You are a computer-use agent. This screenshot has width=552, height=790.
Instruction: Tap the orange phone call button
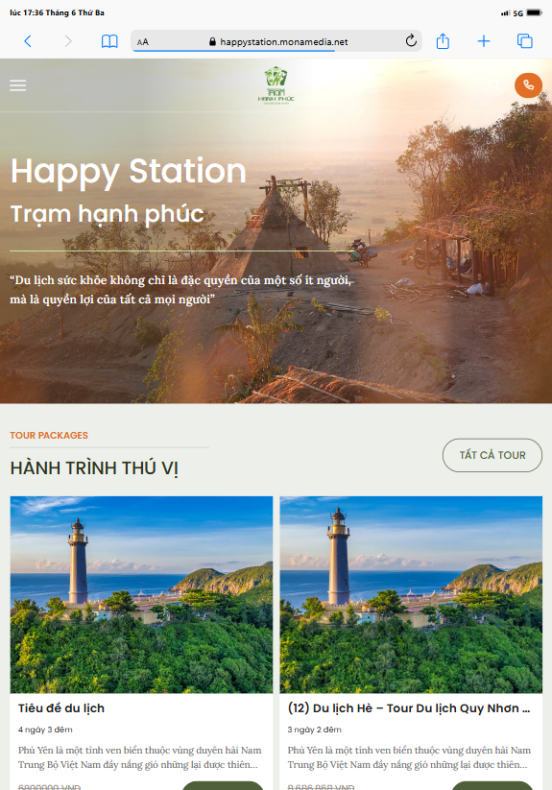coord(528,85)
